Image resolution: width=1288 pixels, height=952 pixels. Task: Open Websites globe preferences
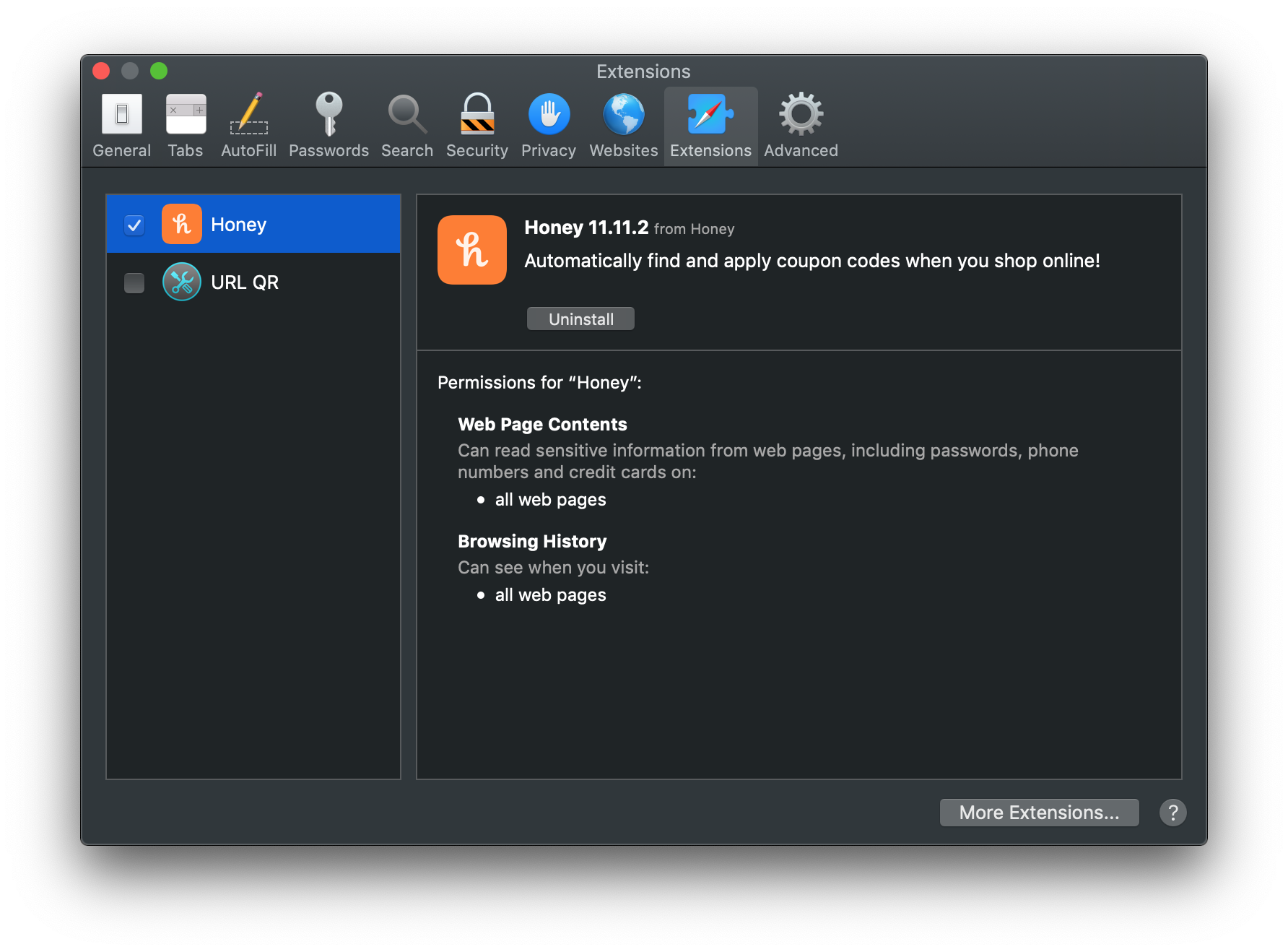tap(624, 126)
